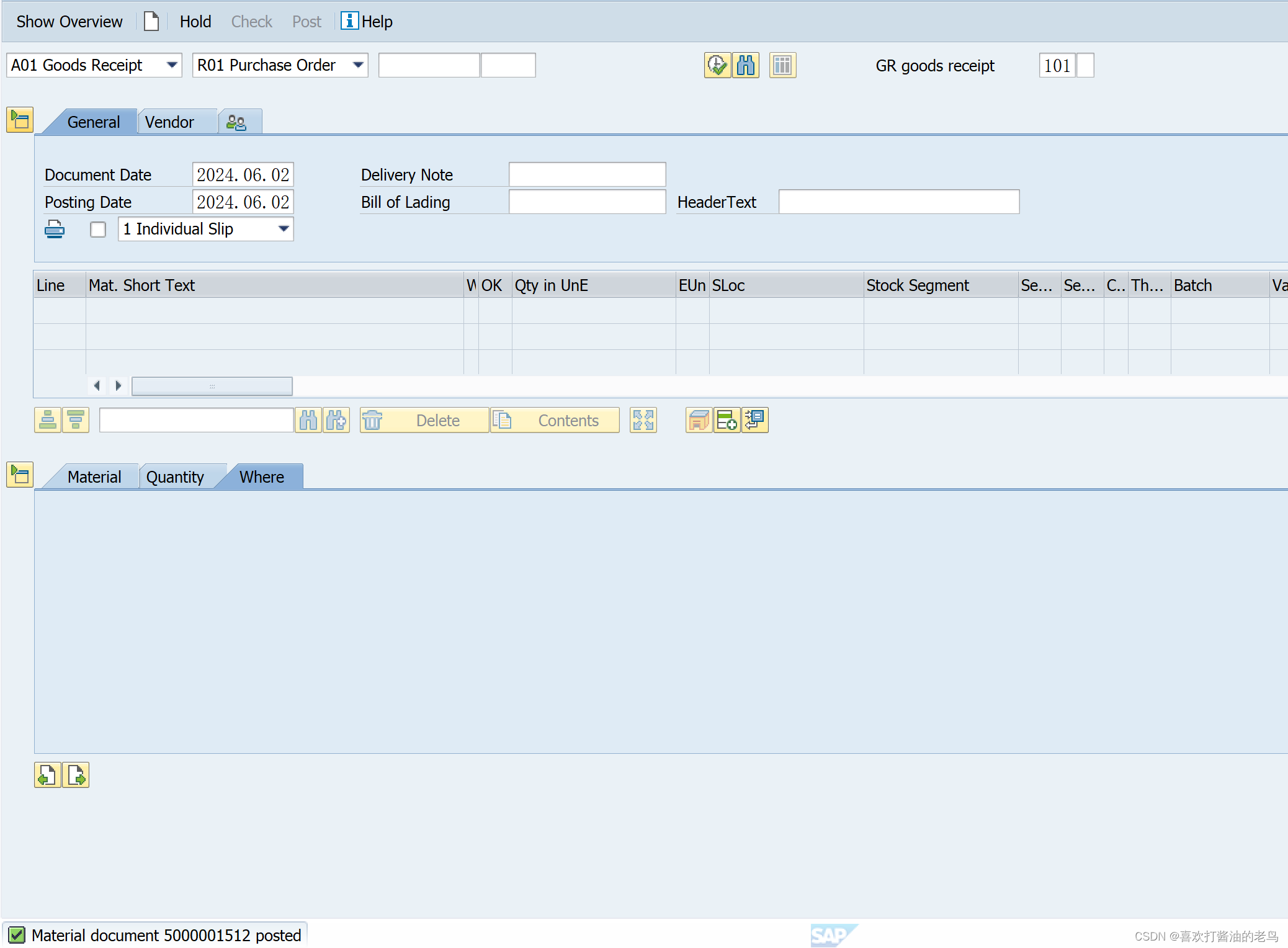Collapse item detail using lower folder toggle
This screenshot has height=948, width=1288.
tap(19, 475)
